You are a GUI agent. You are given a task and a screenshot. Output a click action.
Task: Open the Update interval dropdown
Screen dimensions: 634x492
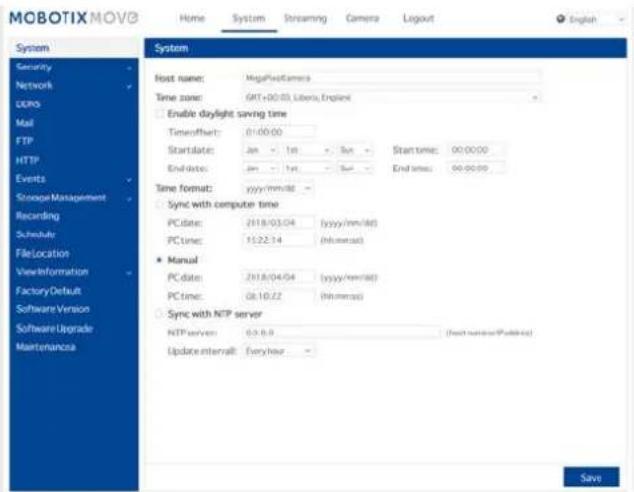click(278, 351)
